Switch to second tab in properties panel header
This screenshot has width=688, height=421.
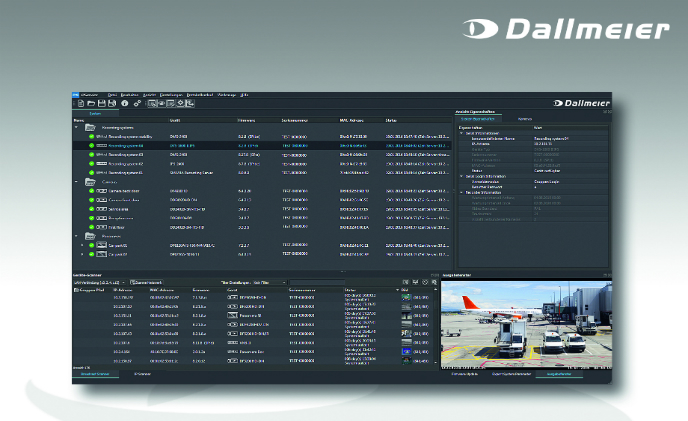pos(525,119)
